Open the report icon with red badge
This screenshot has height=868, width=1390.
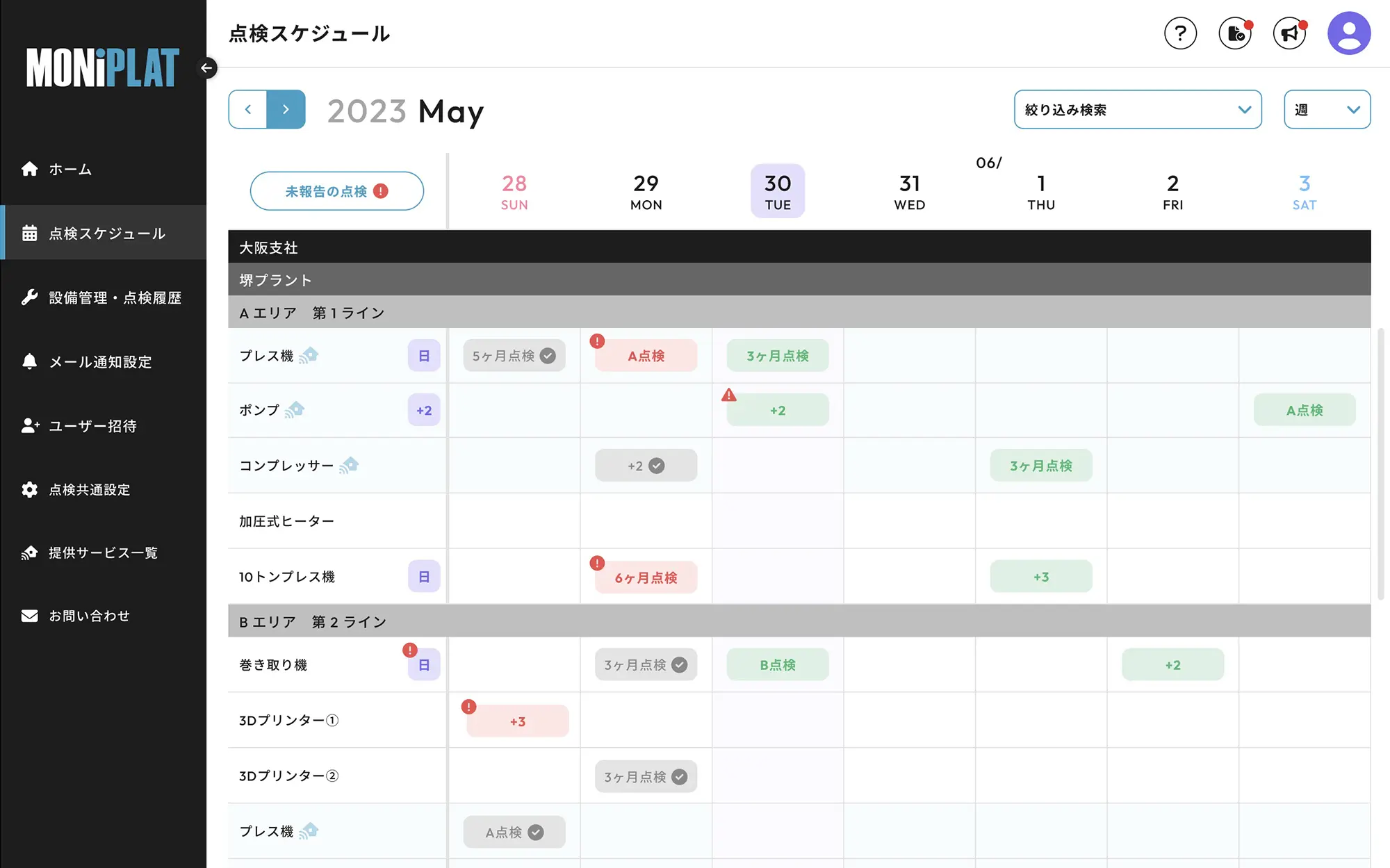tap(1235, 33)
